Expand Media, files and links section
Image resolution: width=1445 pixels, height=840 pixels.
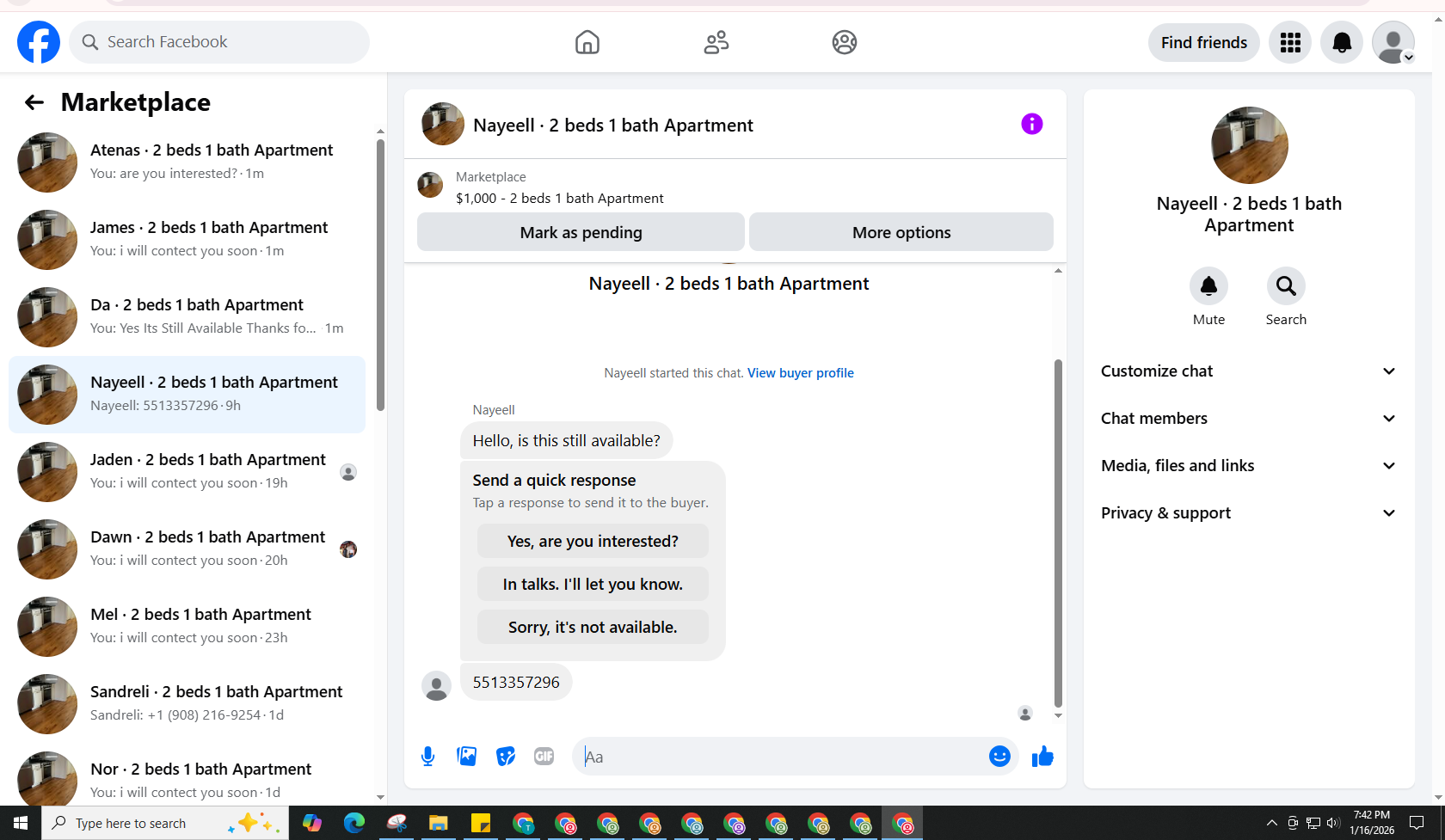[x=1249, y=466]
